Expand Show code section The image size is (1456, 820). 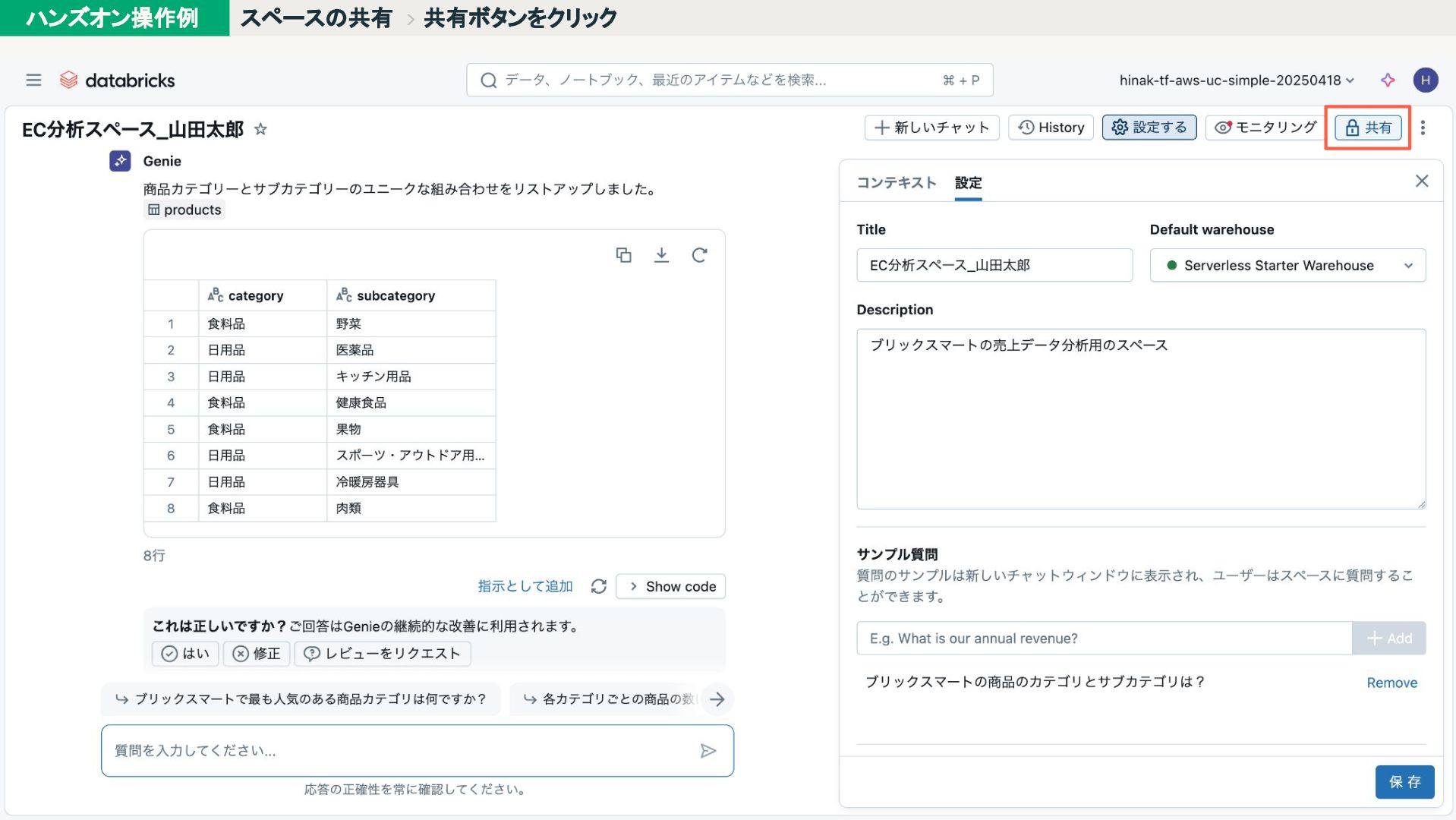[671, 586]
